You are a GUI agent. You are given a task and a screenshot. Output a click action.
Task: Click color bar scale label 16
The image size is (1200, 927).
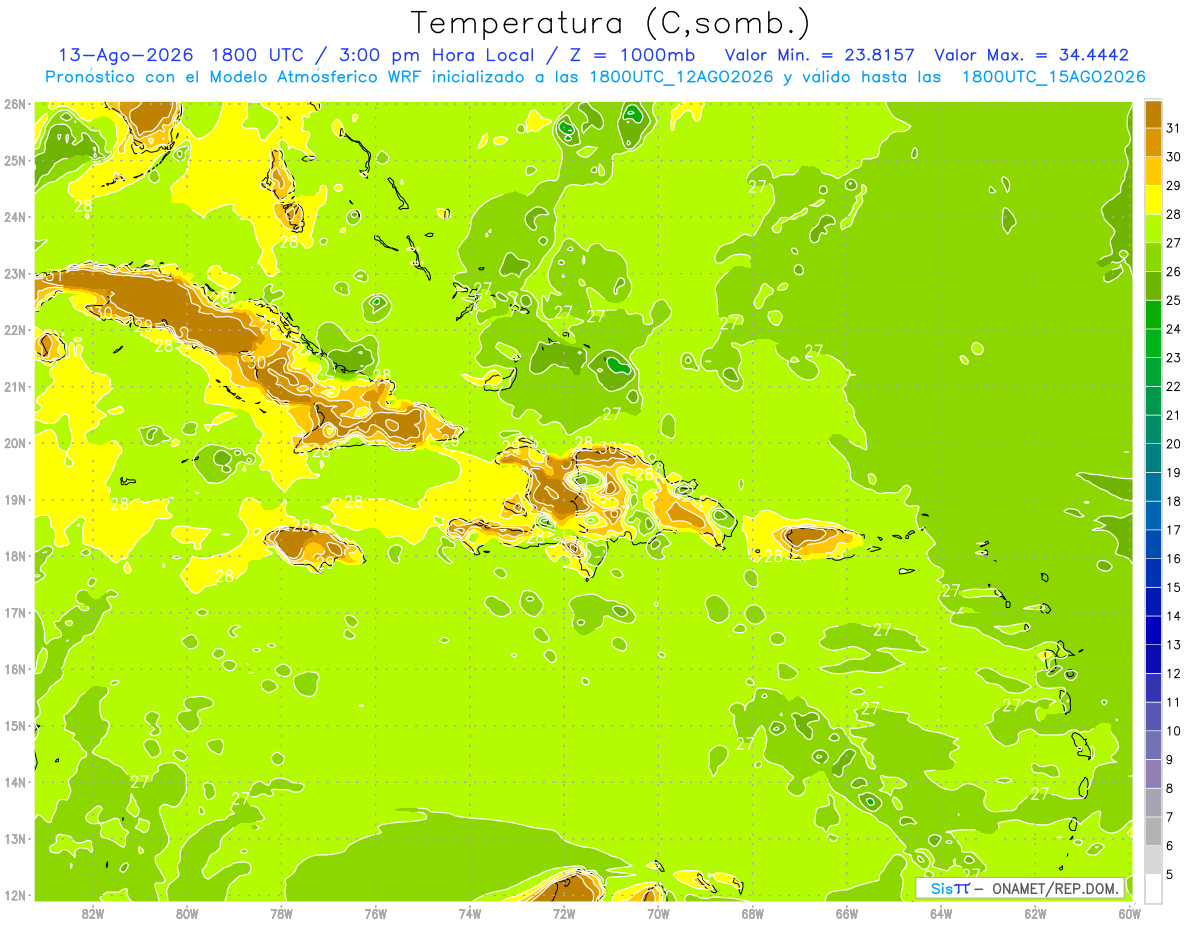click(1174, 558)
